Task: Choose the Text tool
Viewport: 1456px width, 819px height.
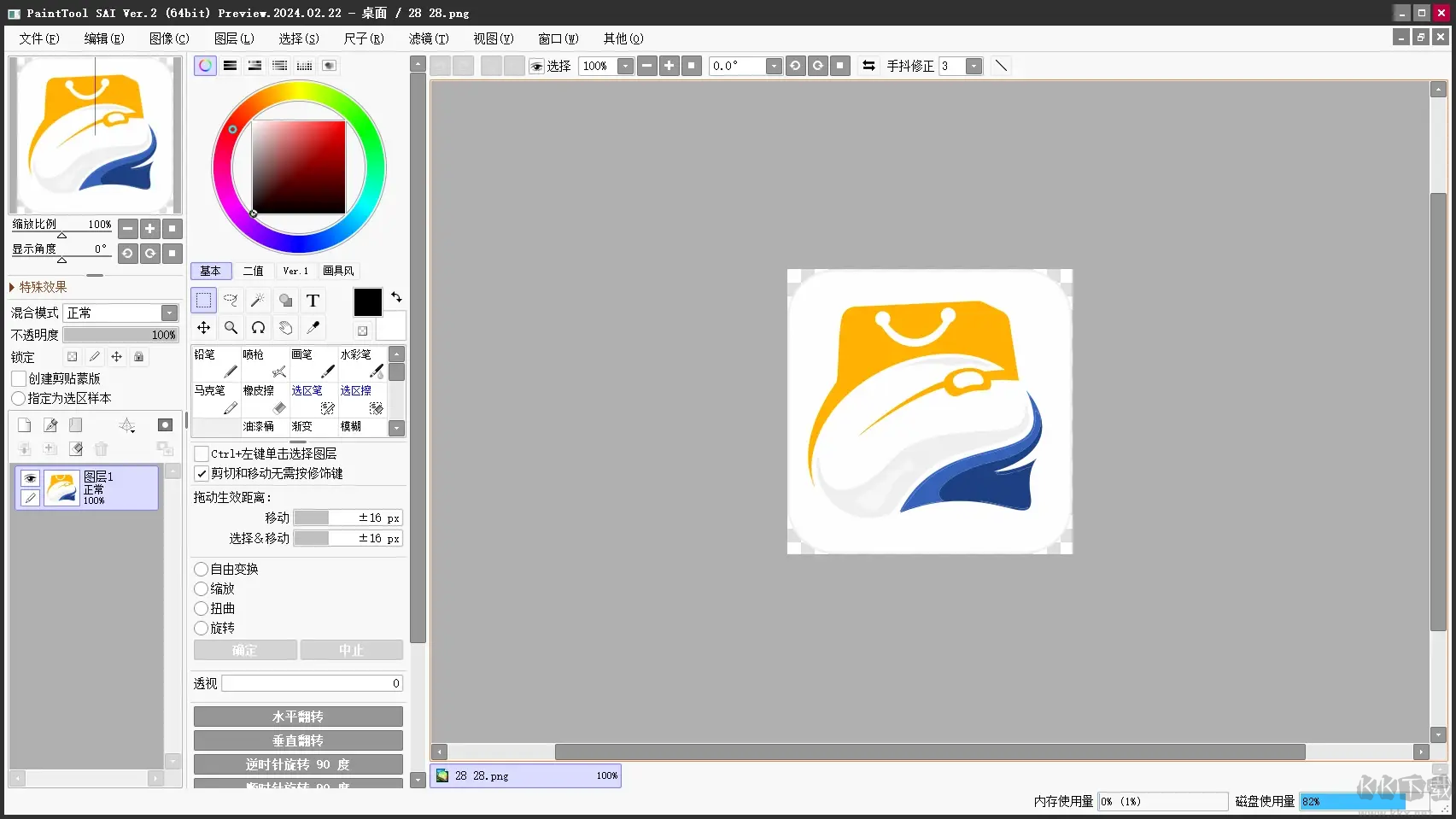Action: 313,301
